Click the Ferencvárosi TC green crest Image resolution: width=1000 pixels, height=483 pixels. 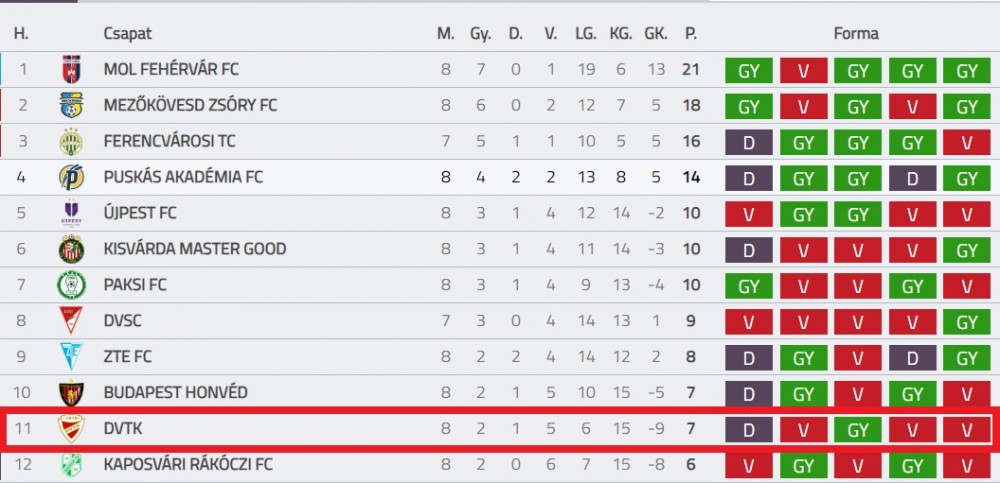click(x=71, y=141)
